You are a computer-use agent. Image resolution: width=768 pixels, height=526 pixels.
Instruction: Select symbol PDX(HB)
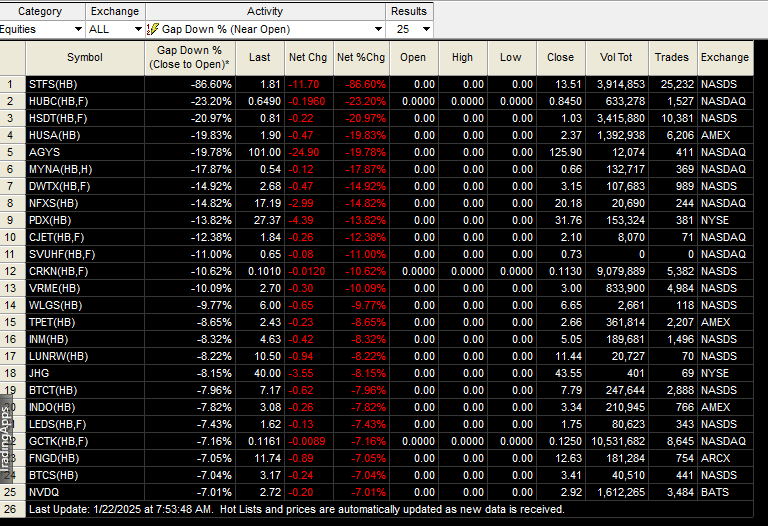[50, 220]
